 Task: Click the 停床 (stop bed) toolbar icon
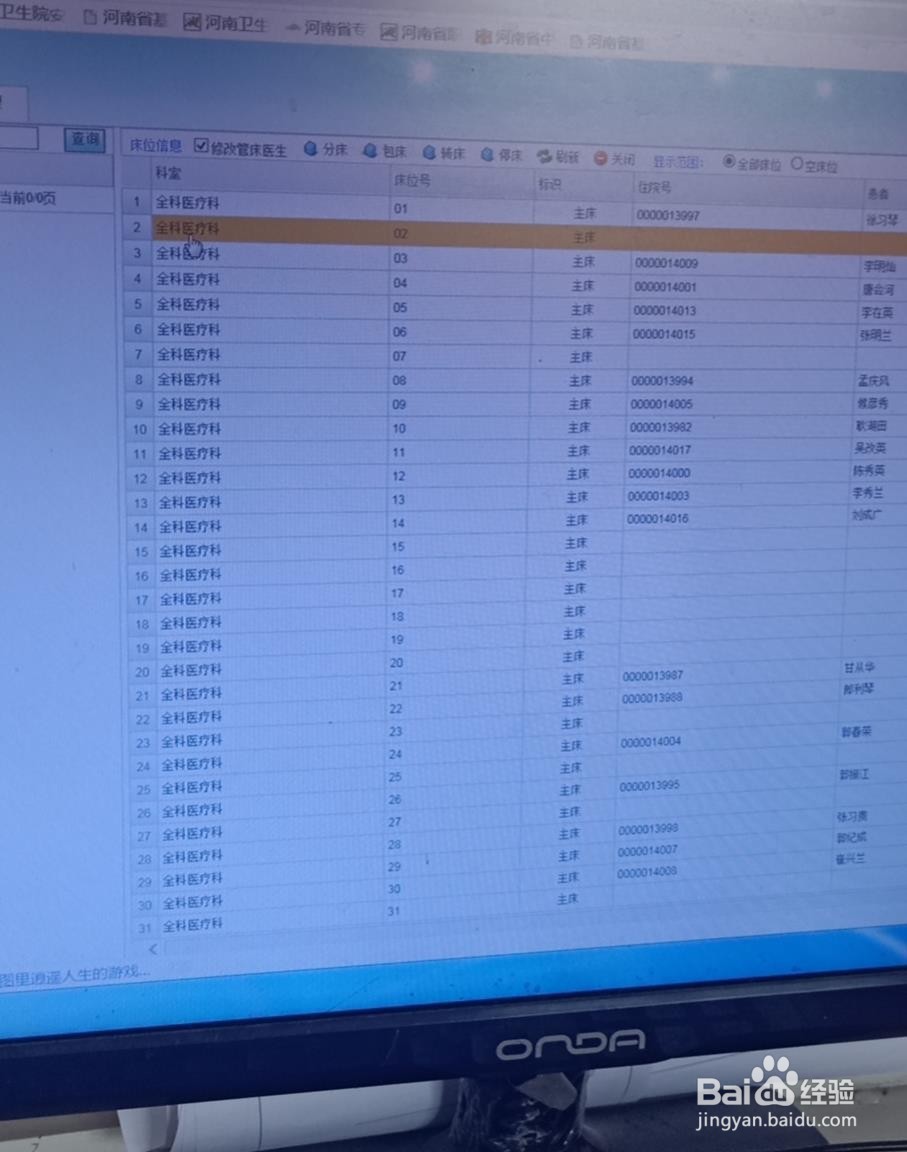coord(487,154)
